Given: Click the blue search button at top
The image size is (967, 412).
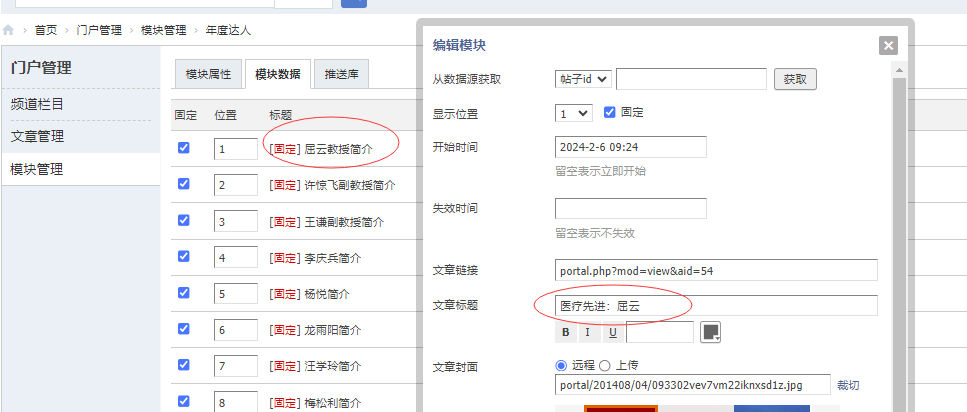Looking at the screenshot, I should click(x=353, y=2).
